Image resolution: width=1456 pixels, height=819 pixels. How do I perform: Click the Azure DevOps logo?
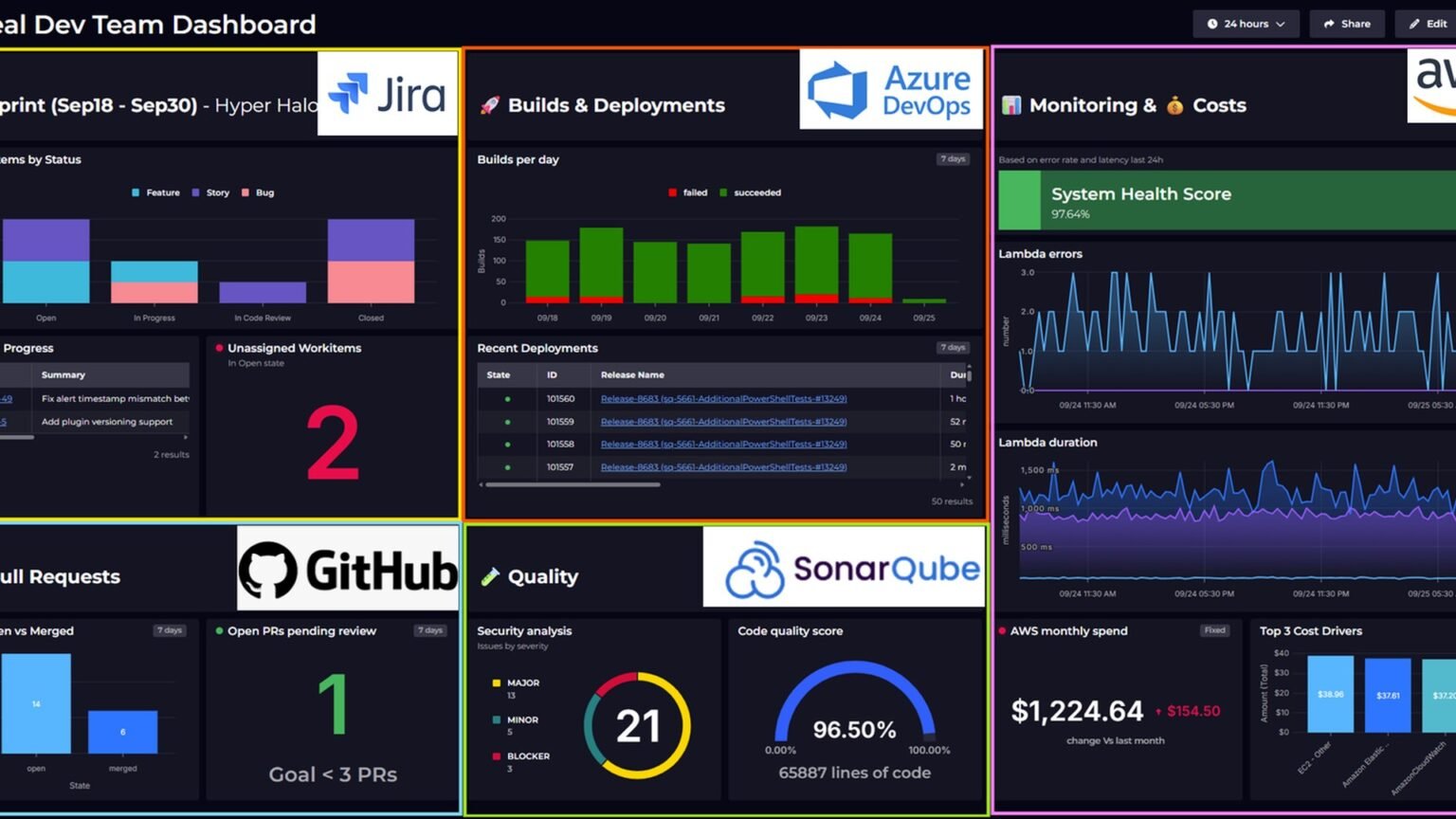(x=891, y=89)
